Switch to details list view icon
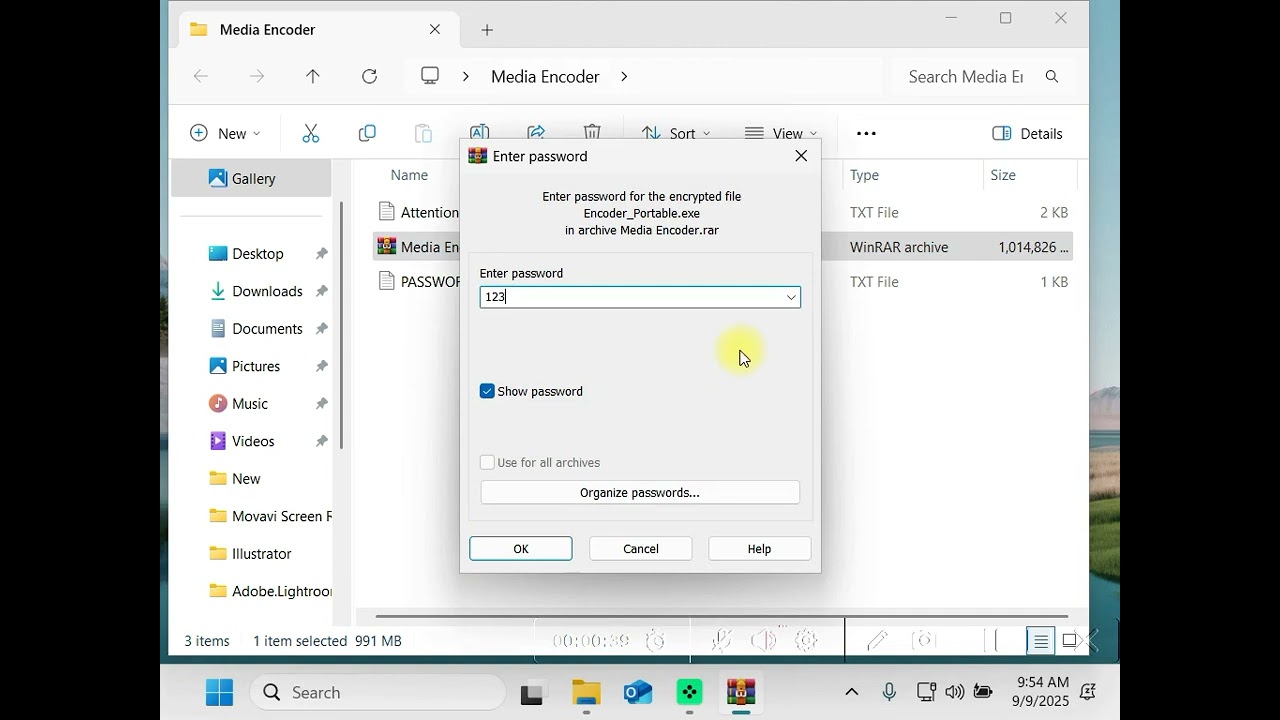1280x720 pixels. click(1041, 641)
